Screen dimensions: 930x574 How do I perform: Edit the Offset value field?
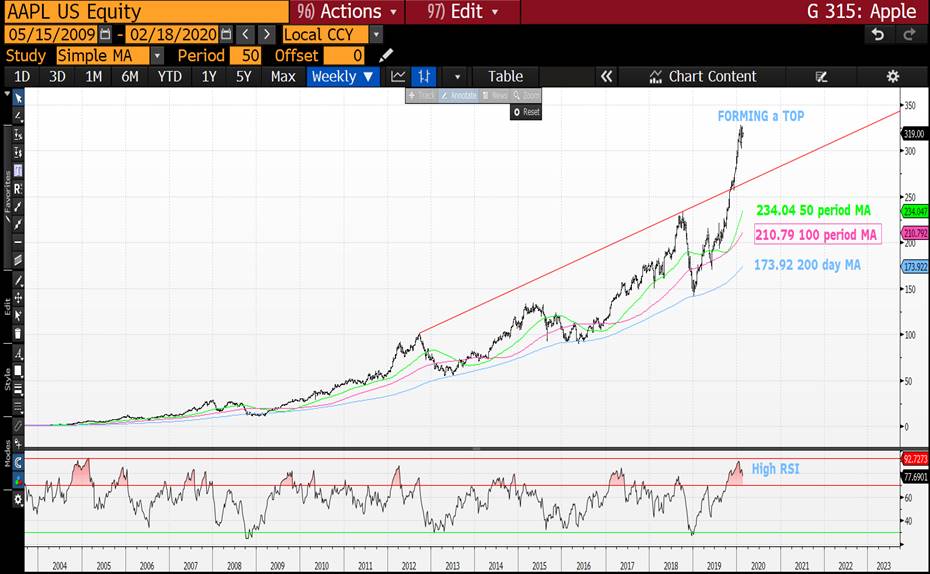(345, 56)
